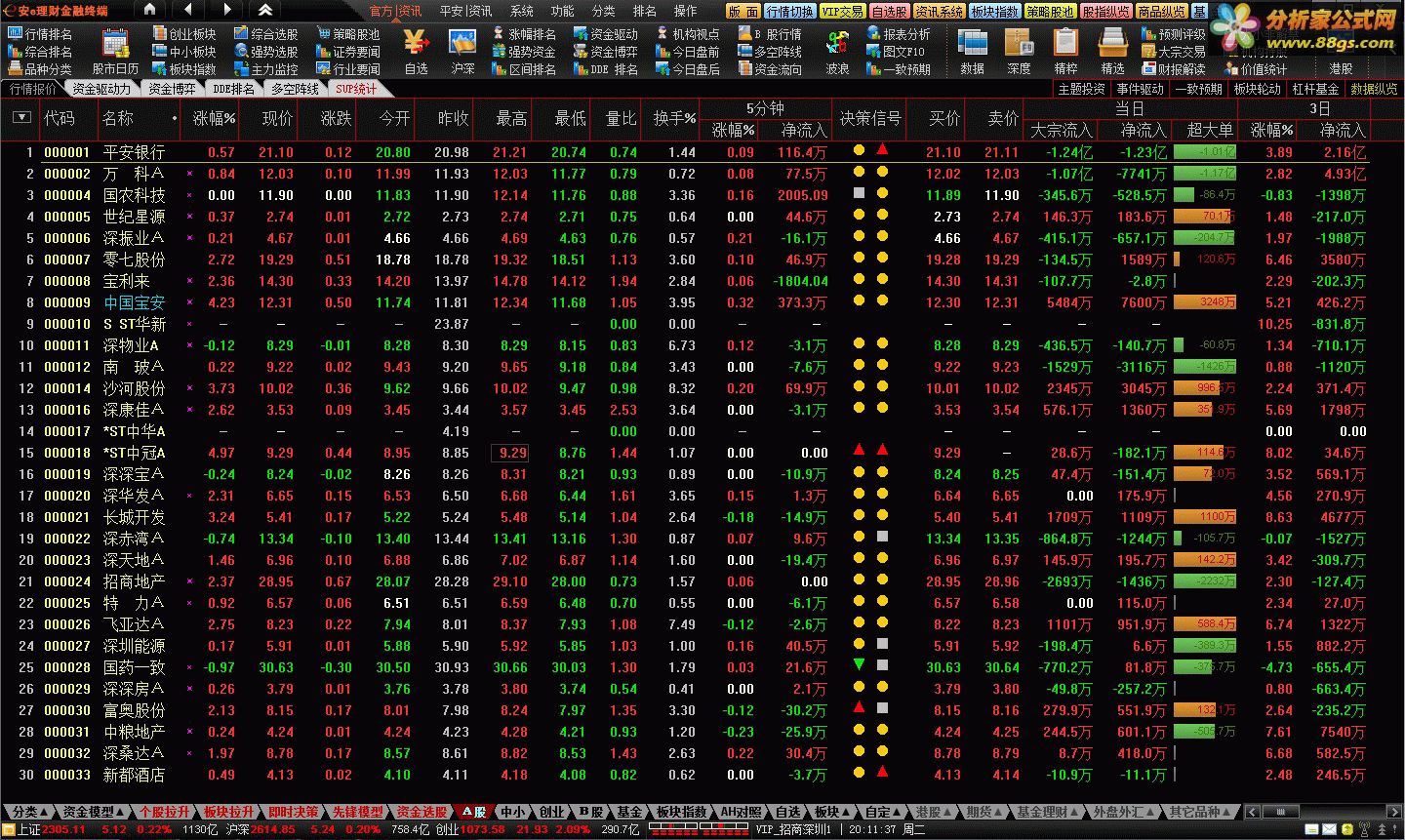Open 品种分类 toolbar item
Viewport: 1405px width, 840px height.
[x=40, y=69]
